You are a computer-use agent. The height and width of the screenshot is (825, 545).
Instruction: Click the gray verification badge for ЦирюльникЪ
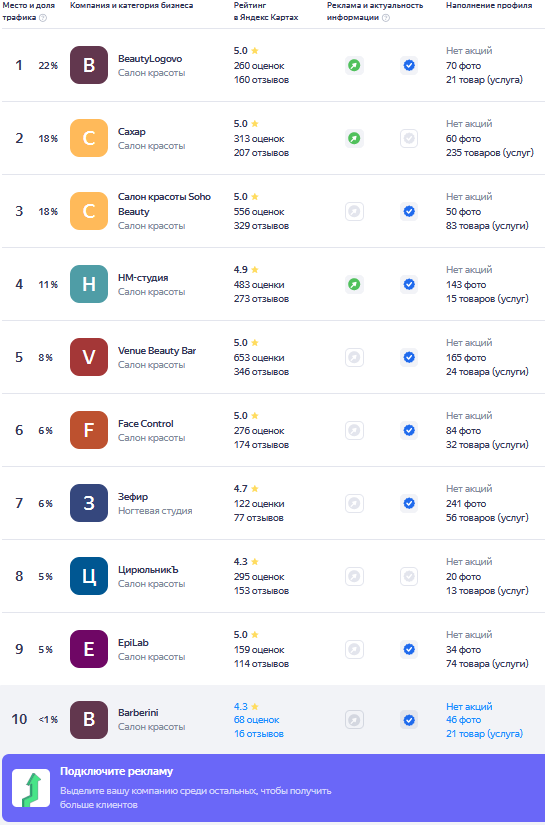click(x=409, y=576)
